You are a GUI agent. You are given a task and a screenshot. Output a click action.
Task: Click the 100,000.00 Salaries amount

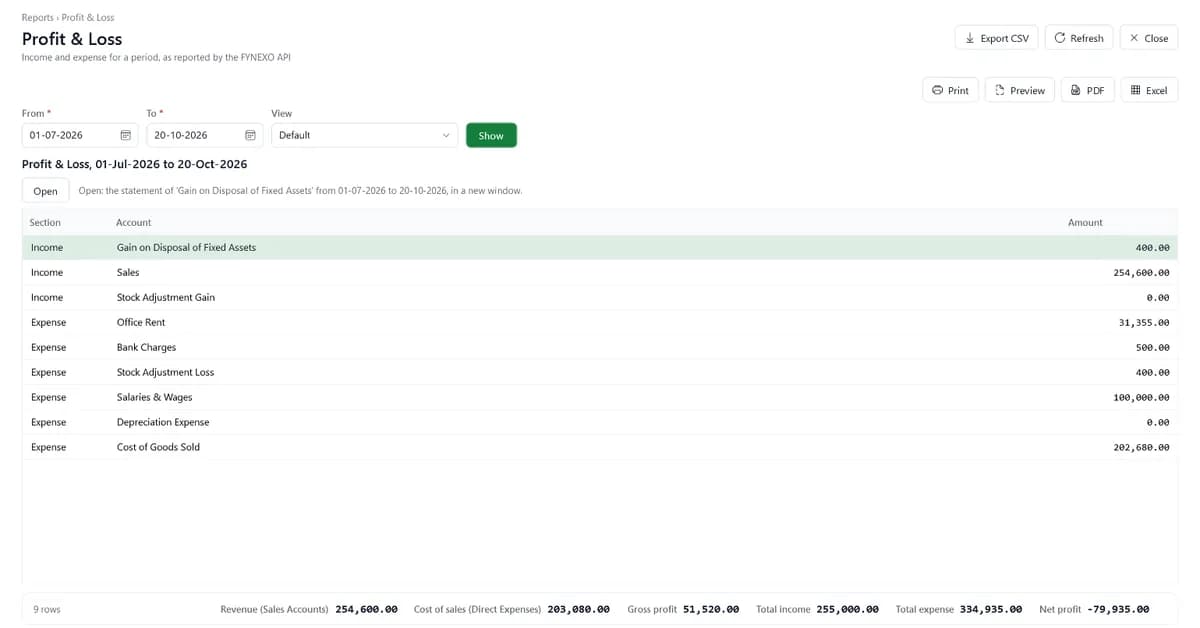(x=1141, y=397)
